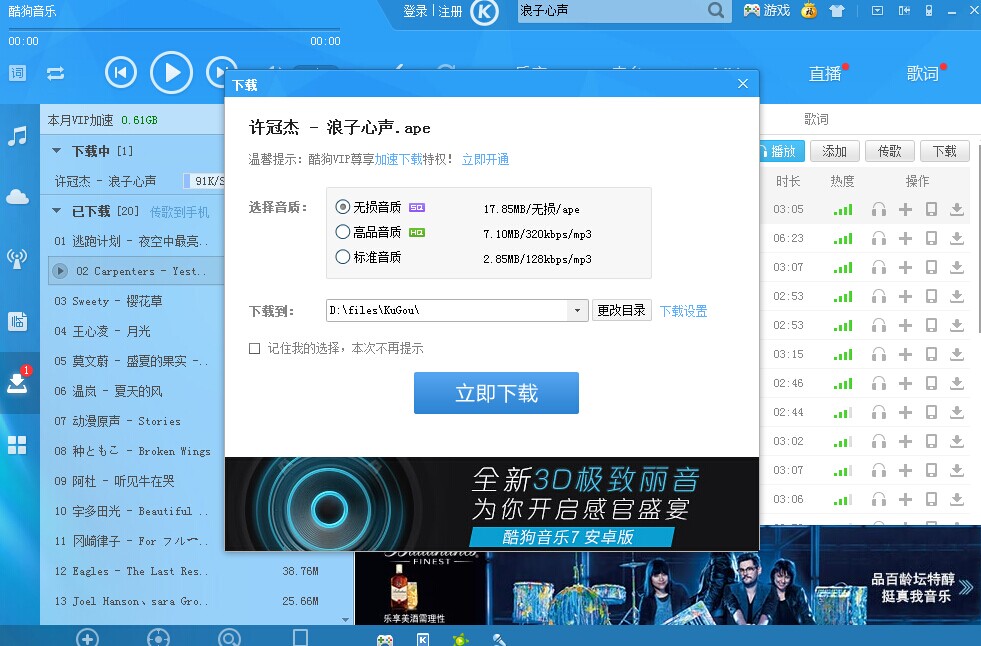The width and height of the screenshot is (981, 646).
Task: Click the locate target icon in bottom bar
Action: 158,637
